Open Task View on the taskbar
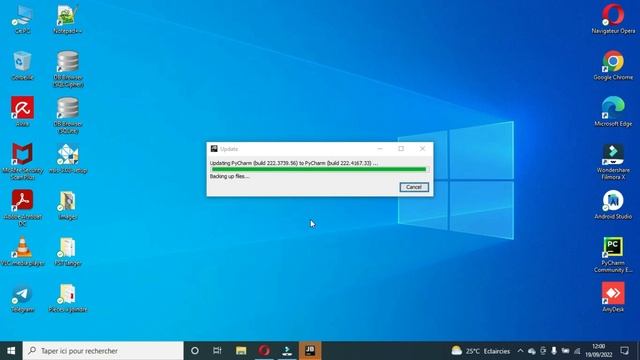 217,351
